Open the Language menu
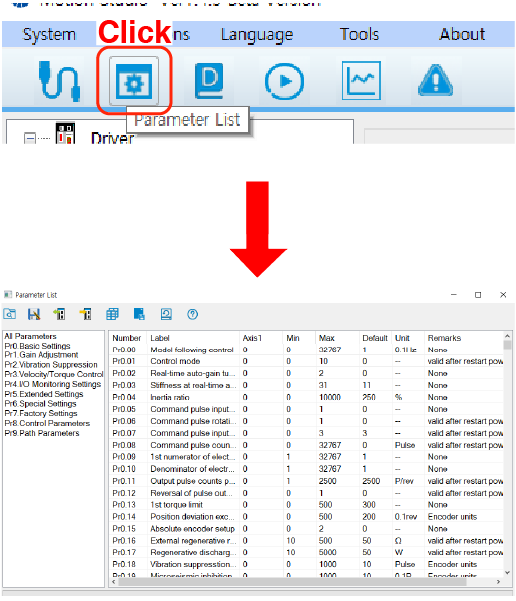This screenshot has height=601, width=516. click(x=256, y=34)
